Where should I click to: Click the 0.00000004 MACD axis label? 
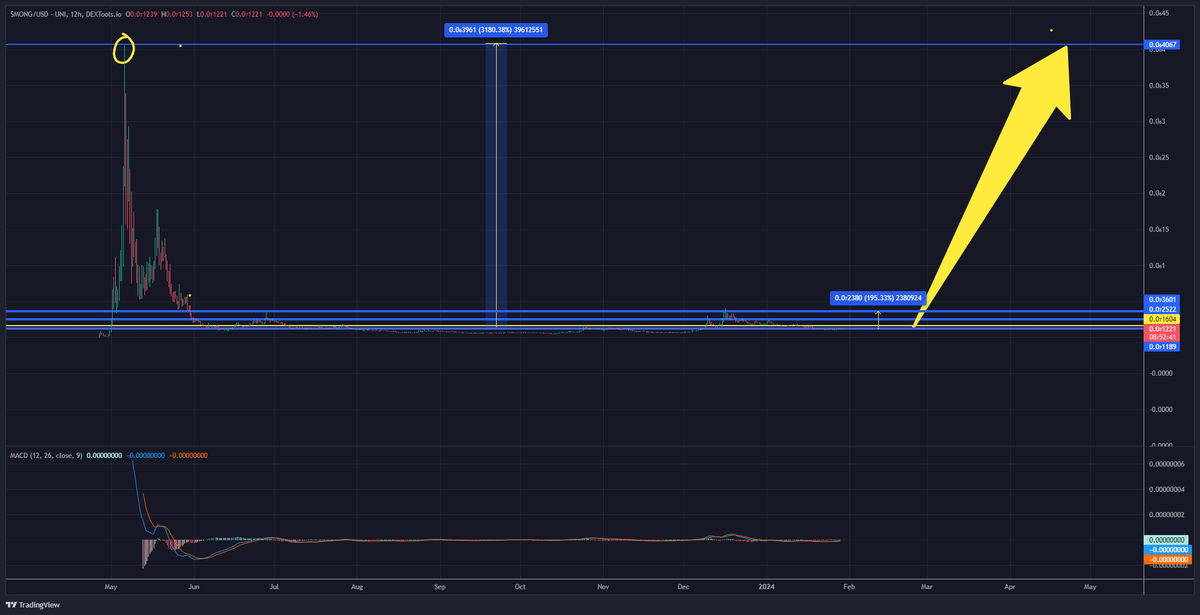pyautogui.click(x=1166, y=490)
